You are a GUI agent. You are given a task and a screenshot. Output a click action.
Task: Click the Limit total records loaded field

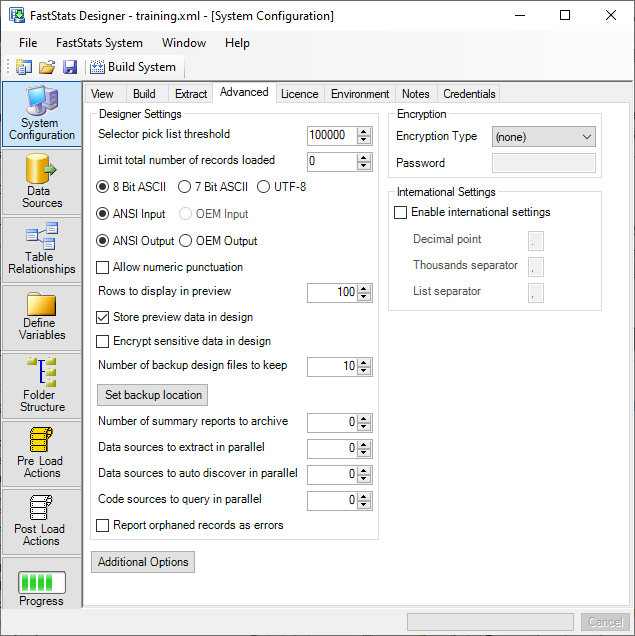click(x=333, y=161)
